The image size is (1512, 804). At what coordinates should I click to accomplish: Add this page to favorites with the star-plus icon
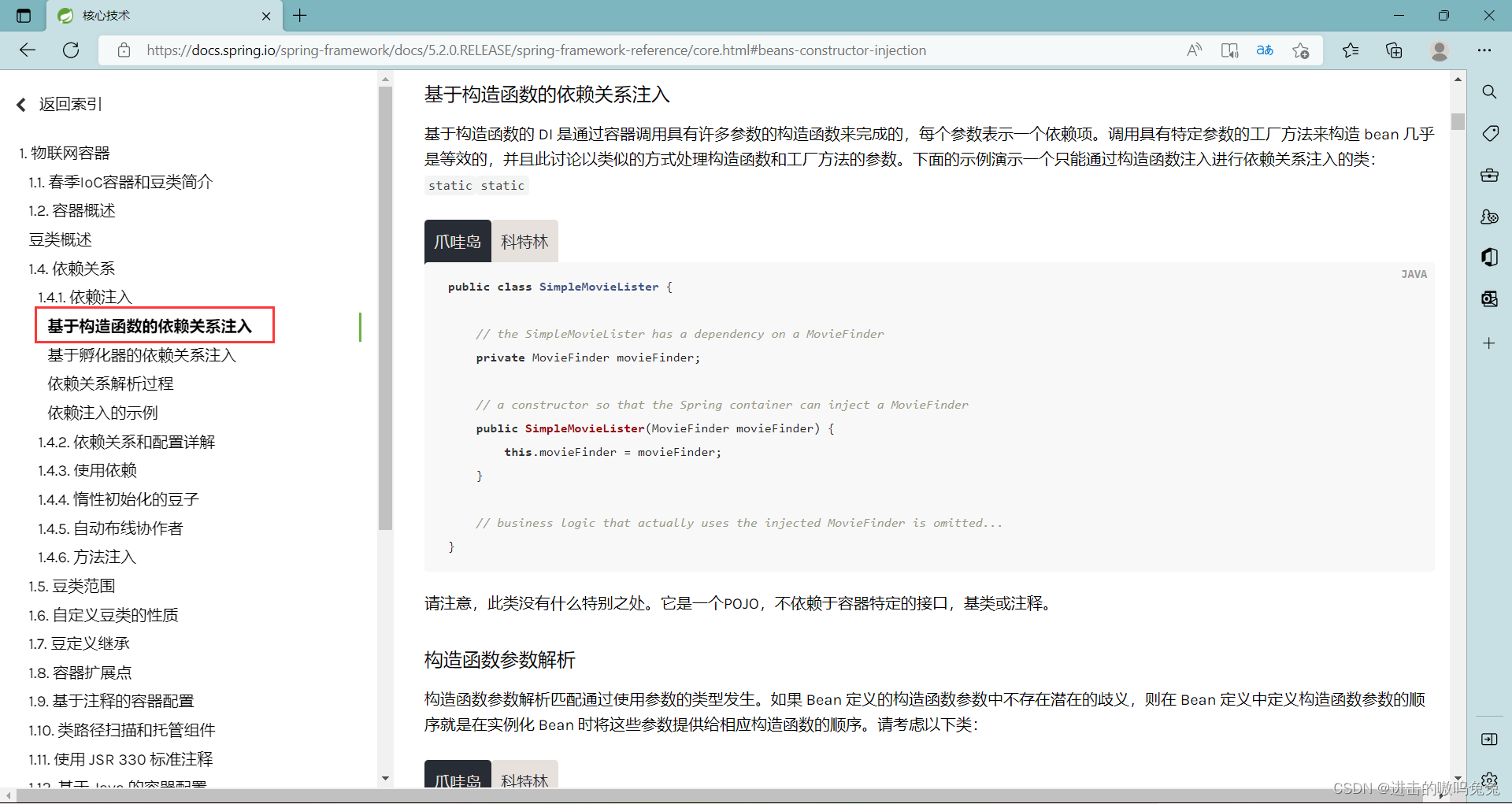pos(1300,50)
